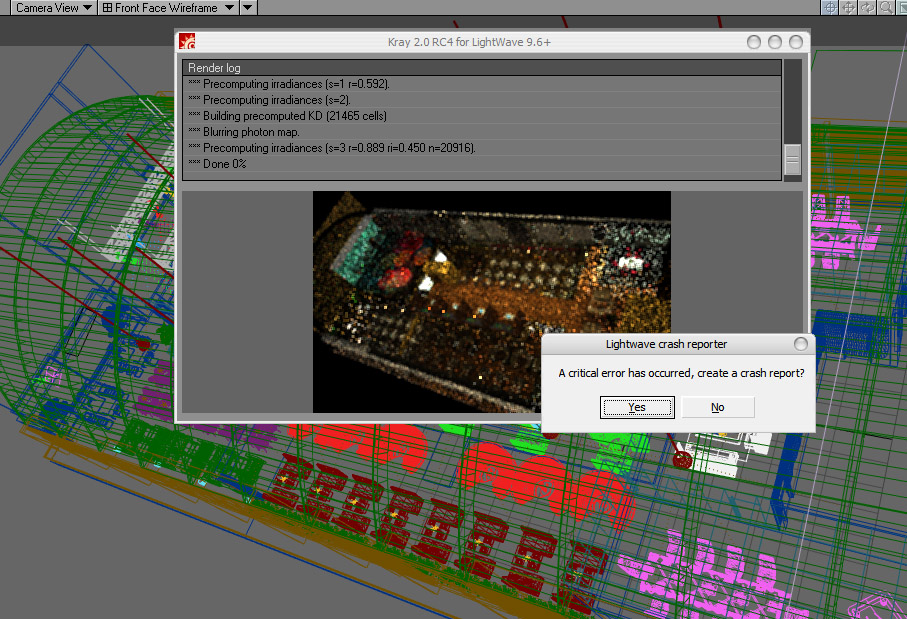Image resolution: width=907 pixels, height=619 pixels.
Task: Click the viewport rotate icon
Action: coord(867,8)
